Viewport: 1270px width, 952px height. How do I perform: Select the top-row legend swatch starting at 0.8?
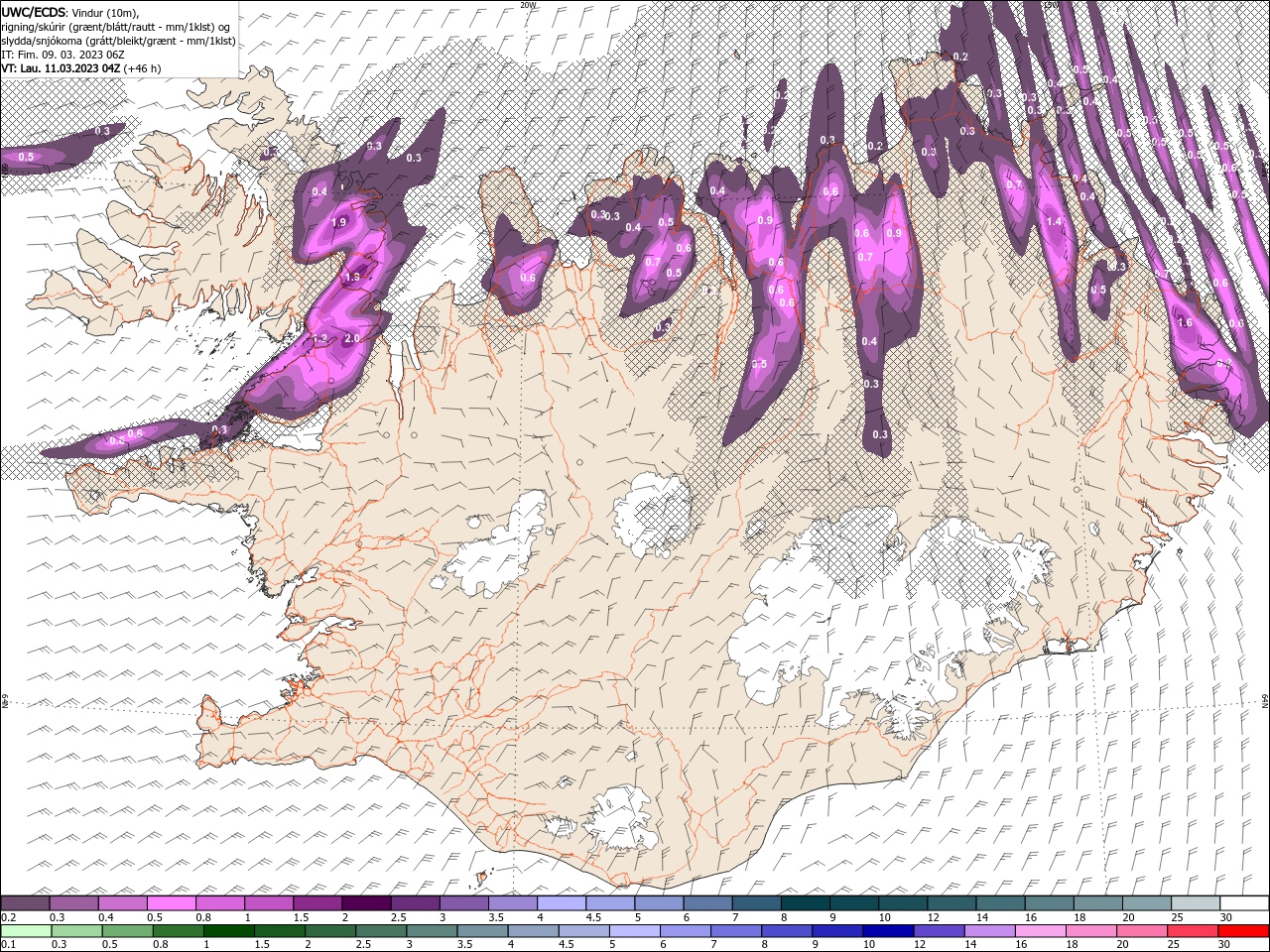[219, 903]
